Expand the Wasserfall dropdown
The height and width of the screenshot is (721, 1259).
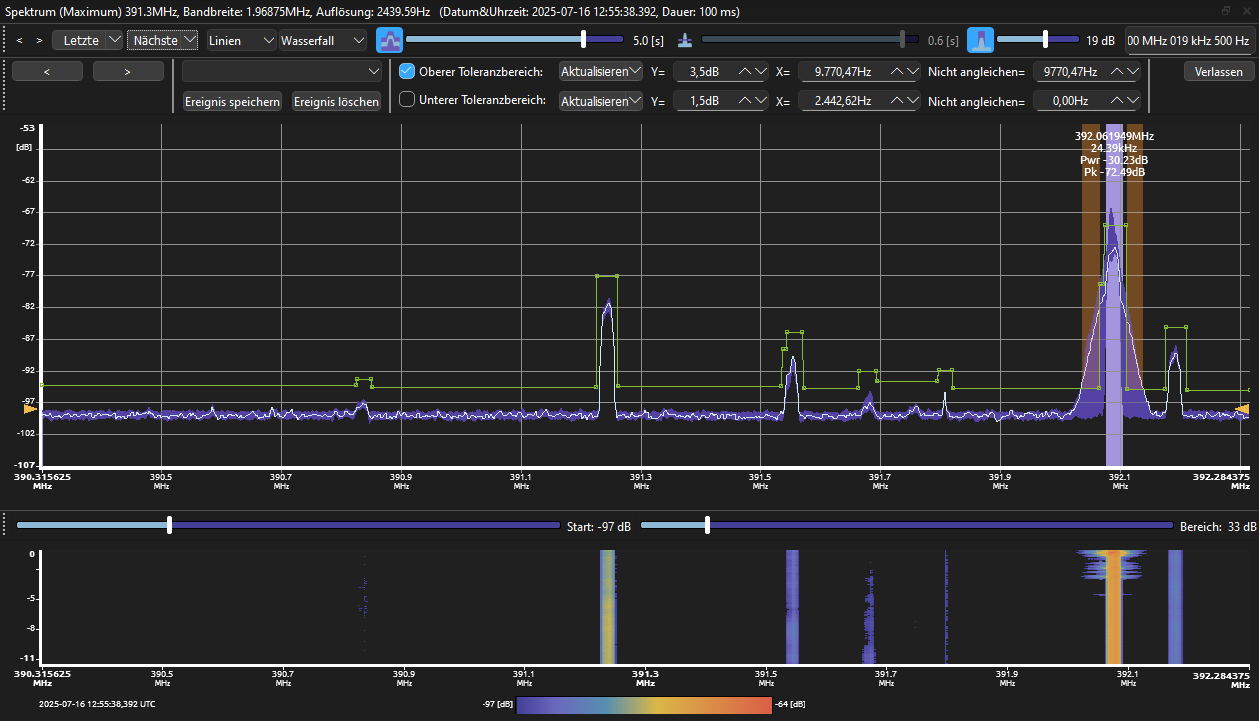click(324, 41)
